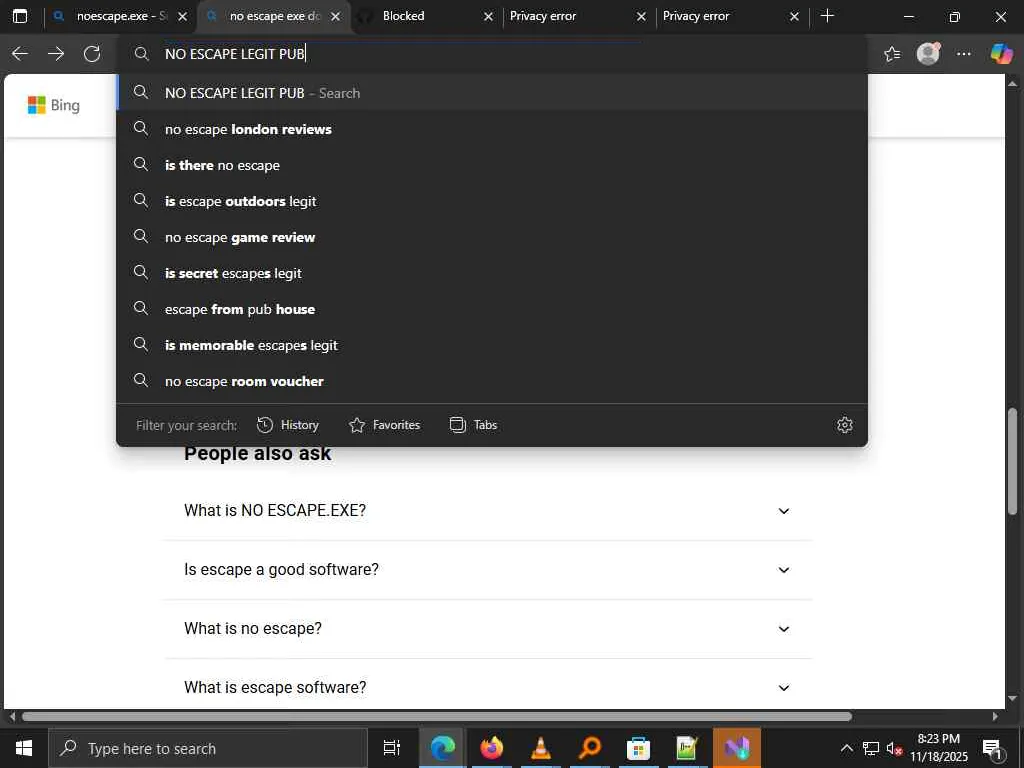This screenshot has height=768, width=1024.
Task: Click the Bing logo
Action: (54, 105)
